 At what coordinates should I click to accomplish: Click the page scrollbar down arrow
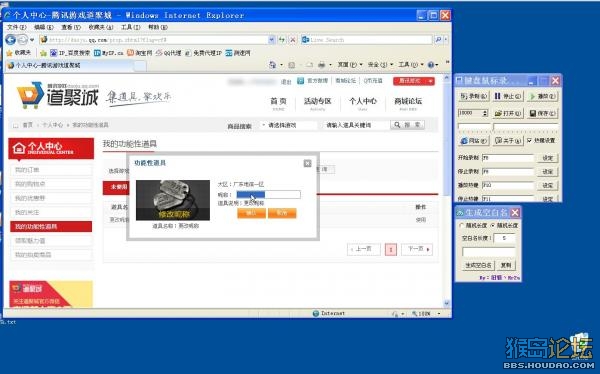447,304
